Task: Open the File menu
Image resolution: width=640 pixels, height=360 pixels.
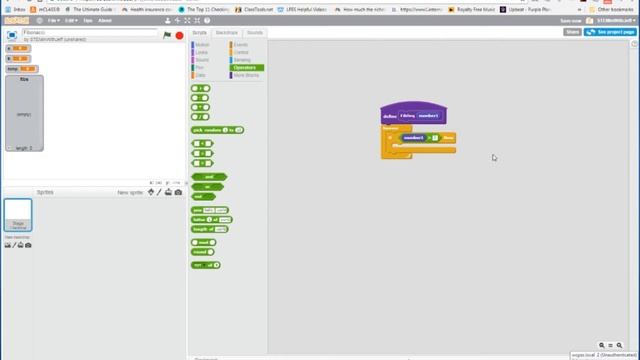Action: point(53,20)
